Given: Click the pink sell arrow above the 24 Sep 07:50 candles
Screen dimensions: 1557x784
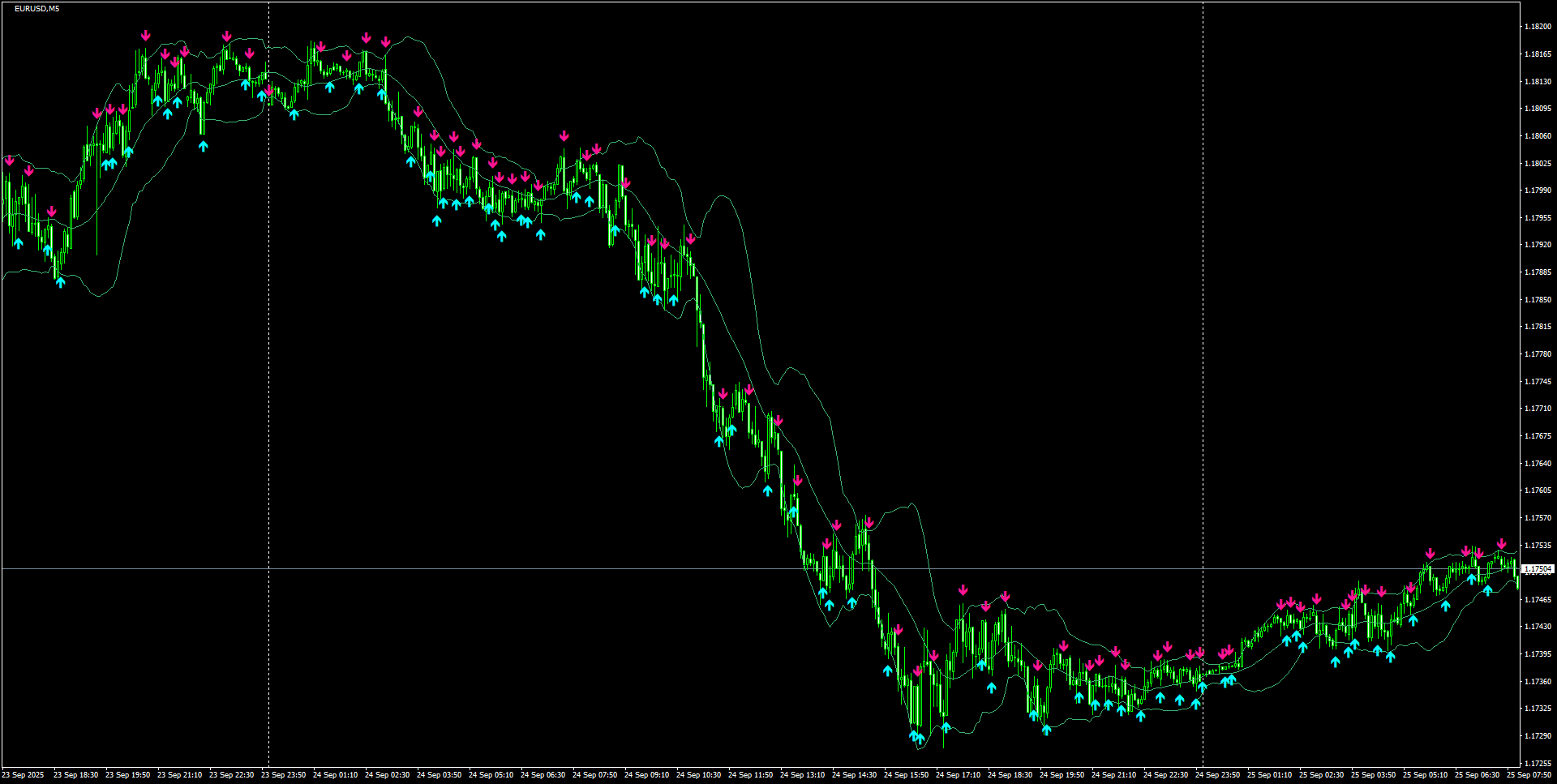Looking at the screenshot, I should pyautogui.click(x=597, y=149).
